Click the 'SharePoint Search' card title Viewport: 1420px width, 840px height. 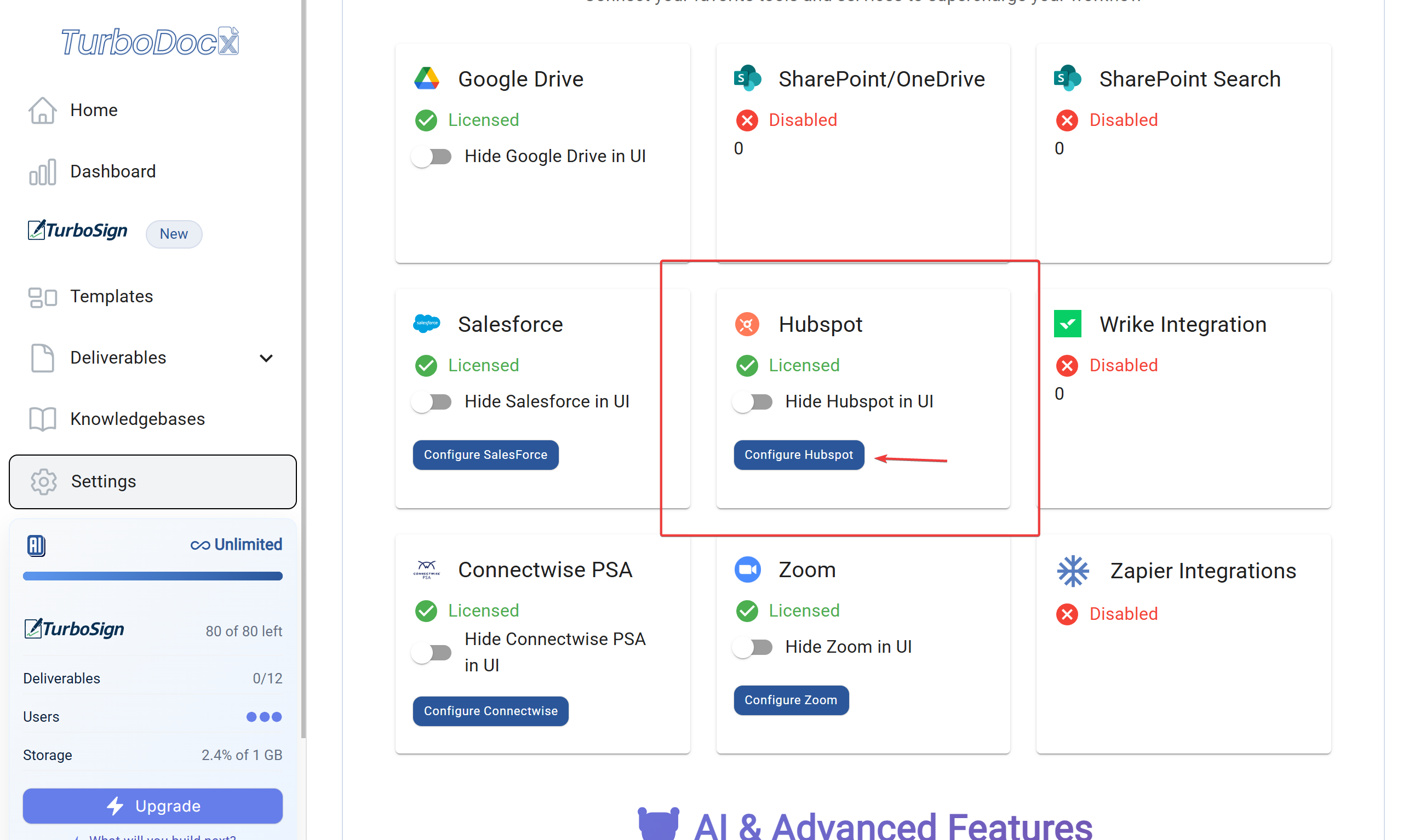pyautogui.click(x=1189, y=79)
